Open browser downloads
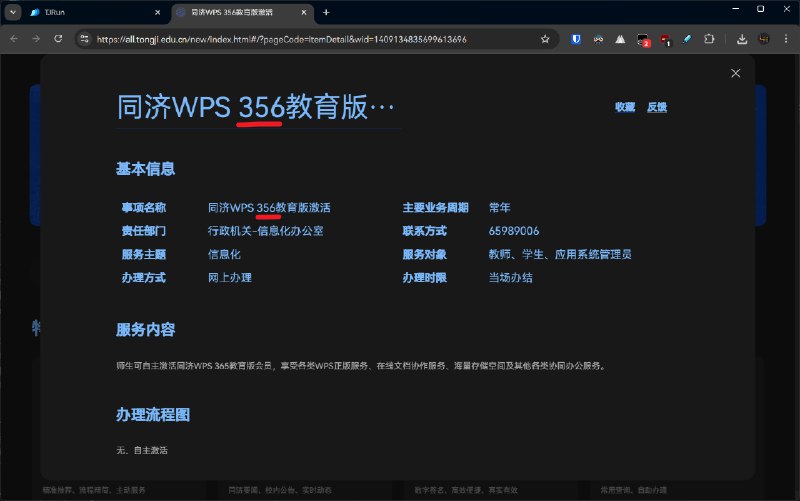This screenshot has width=800, height=501. pos(742,39)
